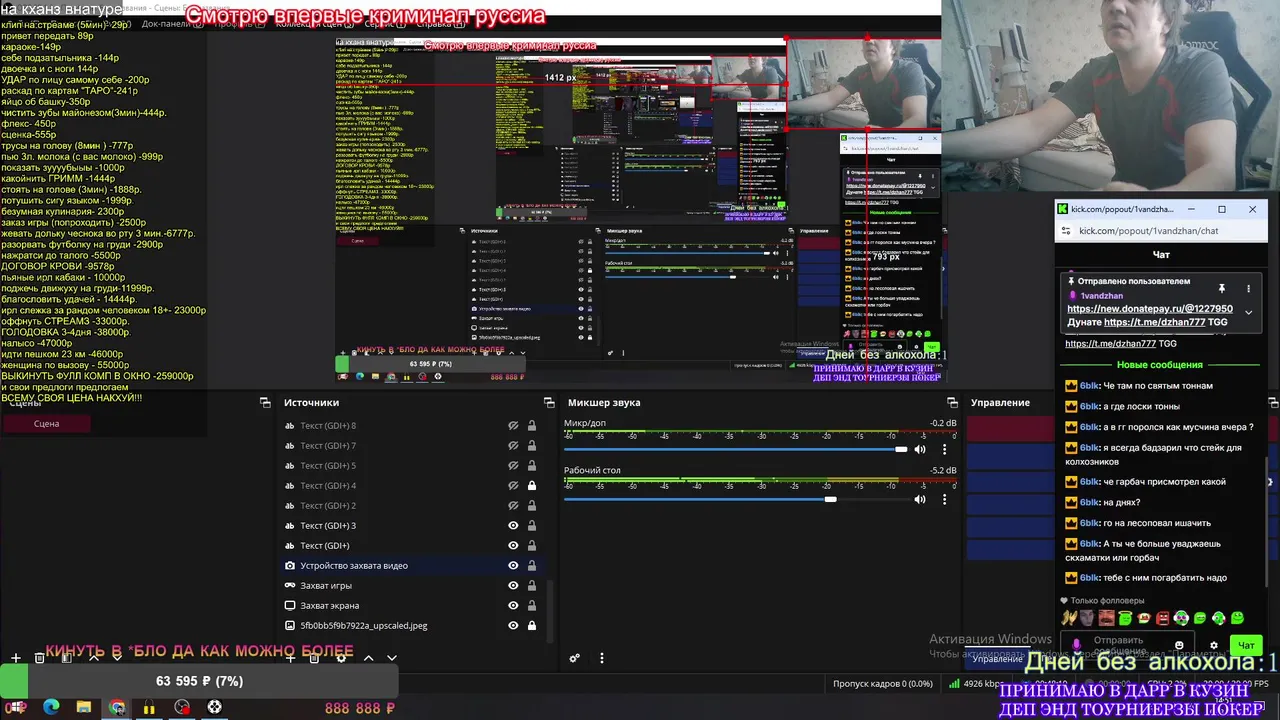Show the hidden Текст (GDI+) 4 source
Viewport: 1280px width, 720px height.
pyautogui.click(x=513, y=486)
